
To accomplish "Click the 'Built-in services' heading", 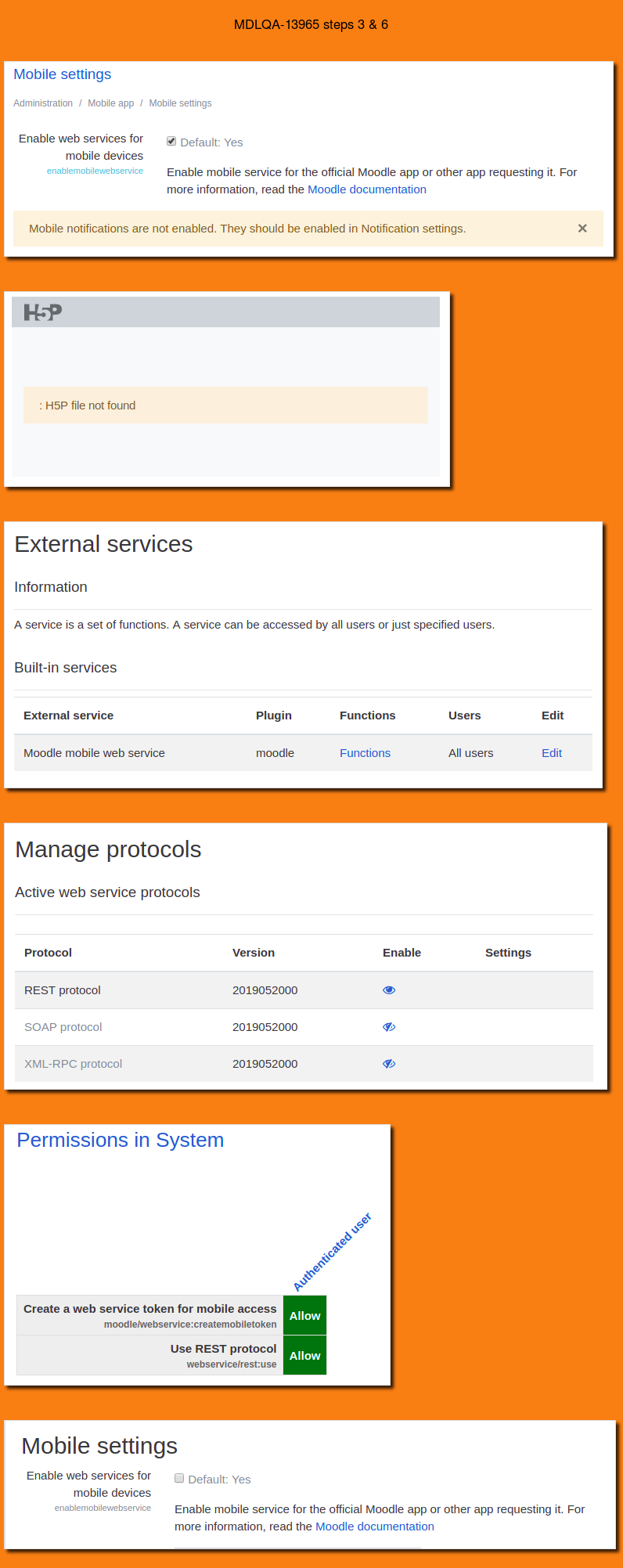I will pos(66,668).
